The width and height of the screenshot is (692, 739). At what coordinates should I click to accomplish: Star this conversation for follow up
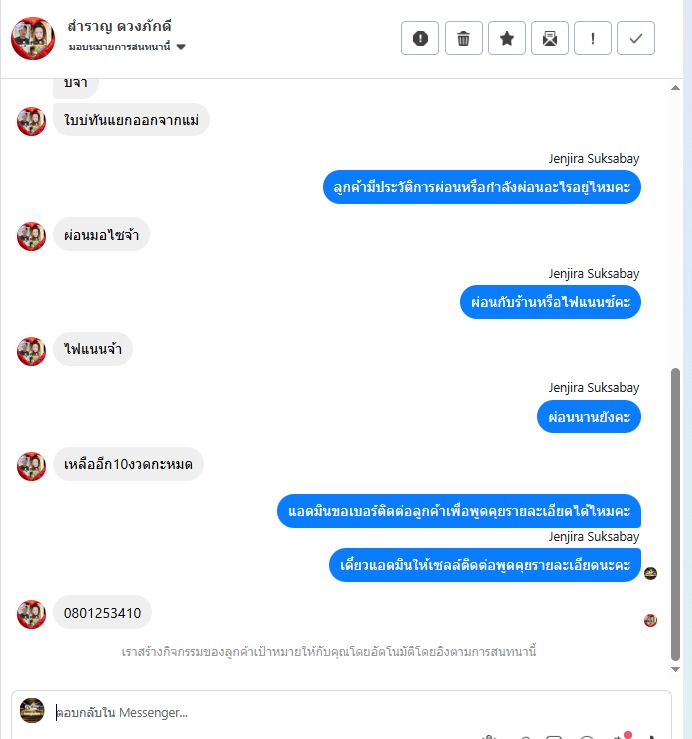tap(507, 38)
